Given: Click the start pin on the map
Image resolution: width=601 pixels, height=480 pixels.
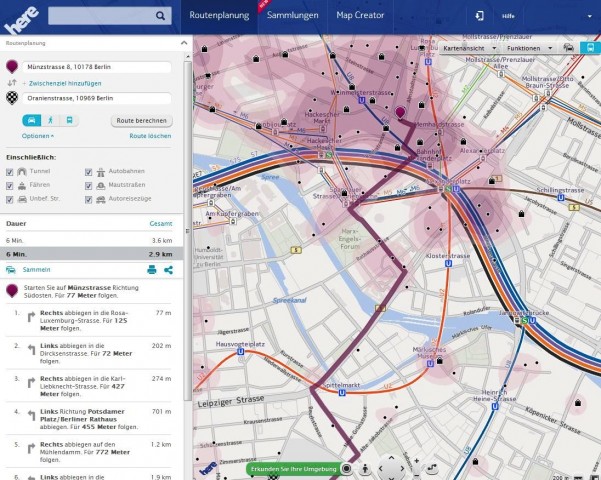Looking at the screenshot, I should tap(400, 113).
